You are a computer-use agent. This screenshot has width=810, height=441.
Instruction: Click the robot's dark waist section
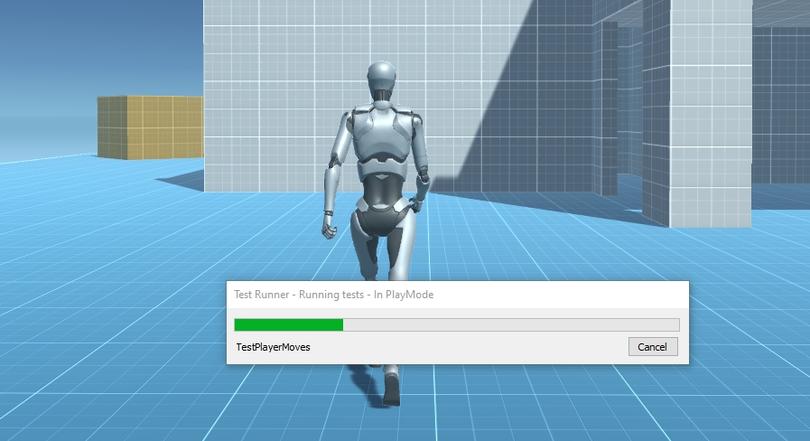(x=381, y=191)
